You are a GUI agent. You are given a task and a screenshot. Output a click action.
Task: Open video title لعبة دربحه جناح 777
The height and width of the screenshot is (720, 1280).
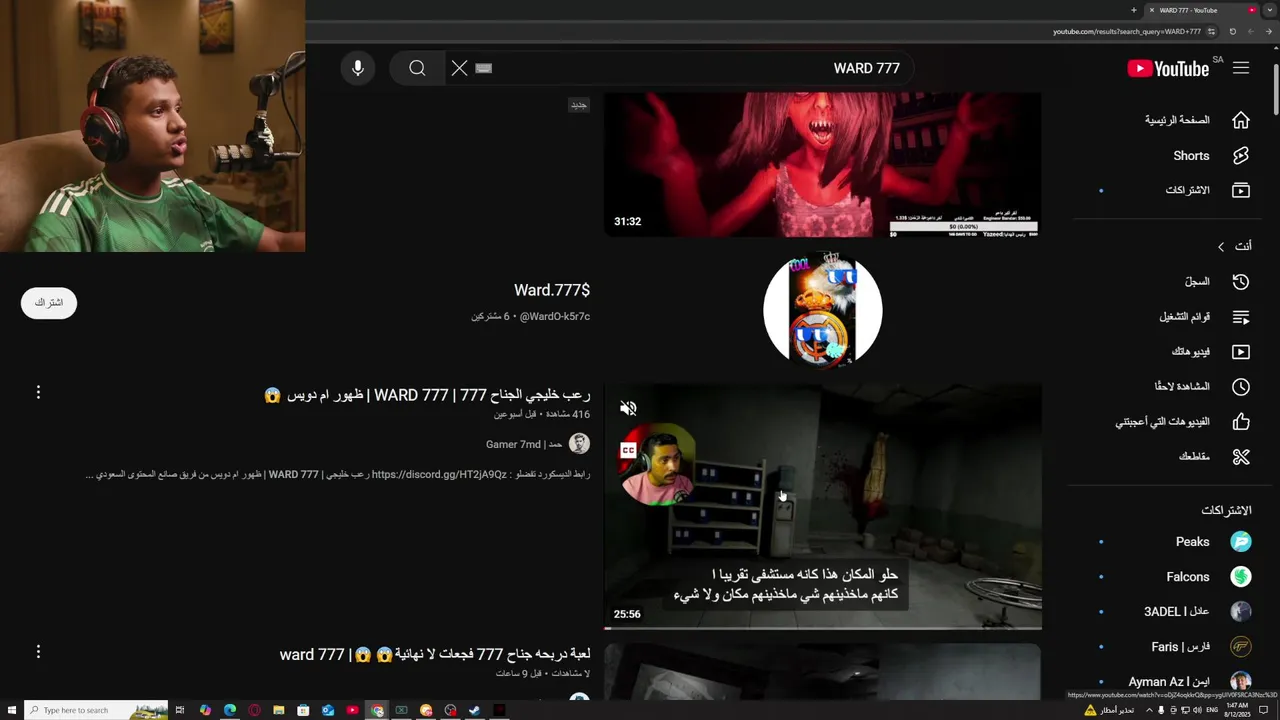(435, 654)
